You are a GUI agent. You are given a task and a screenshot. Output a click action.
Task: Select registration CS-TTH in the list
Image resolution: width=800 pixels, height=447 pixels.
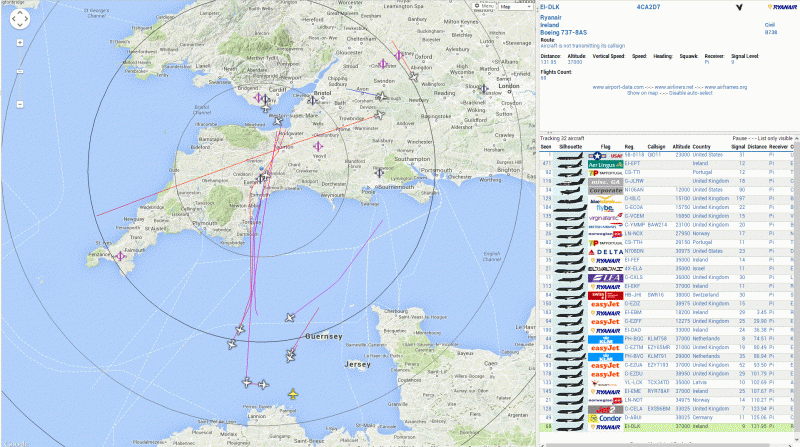pyautogui.click(x=633, y=242)
